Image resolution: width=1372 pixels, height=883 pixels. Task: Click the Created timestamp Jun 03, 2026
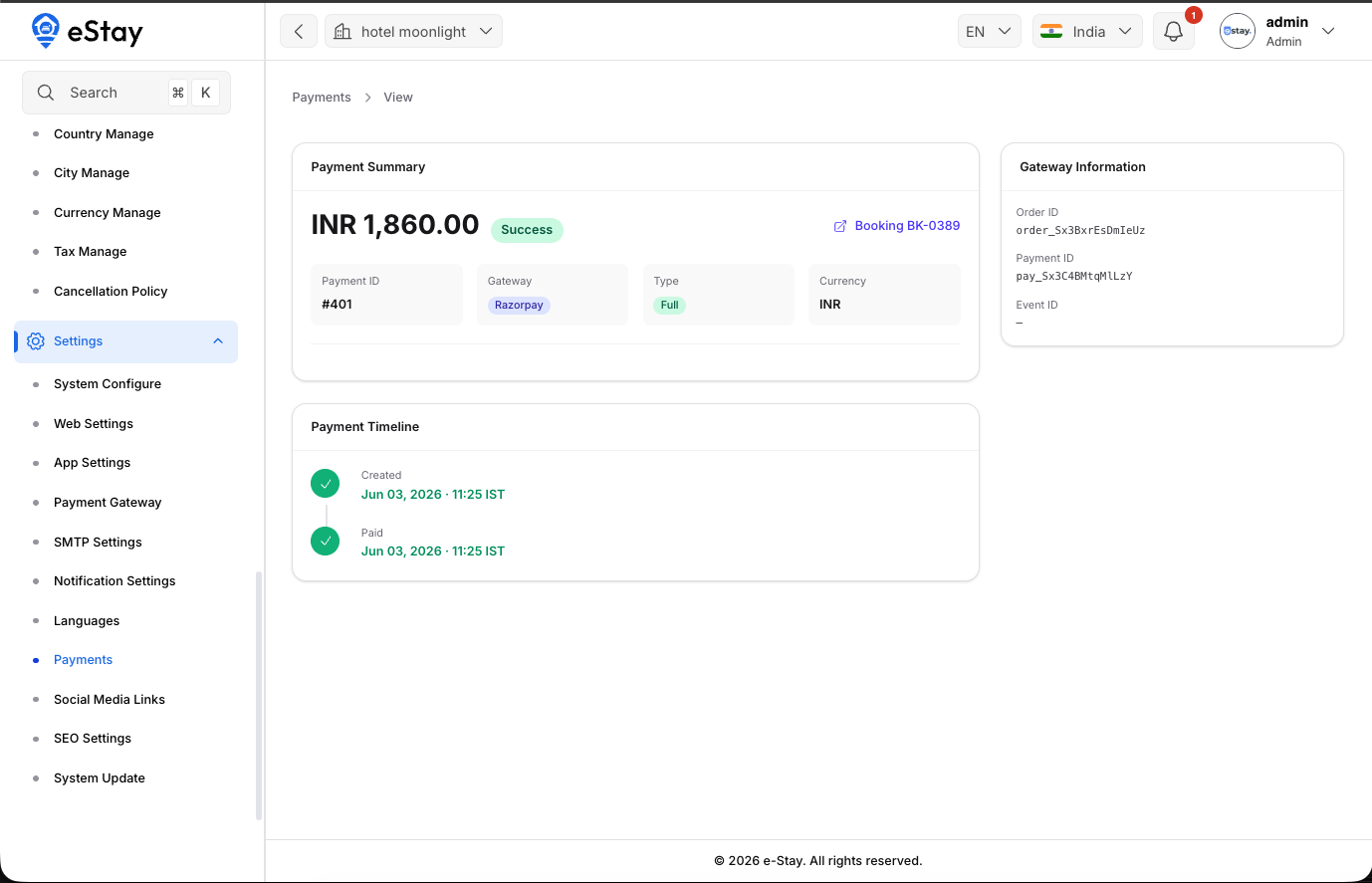(x=433, y=495)
